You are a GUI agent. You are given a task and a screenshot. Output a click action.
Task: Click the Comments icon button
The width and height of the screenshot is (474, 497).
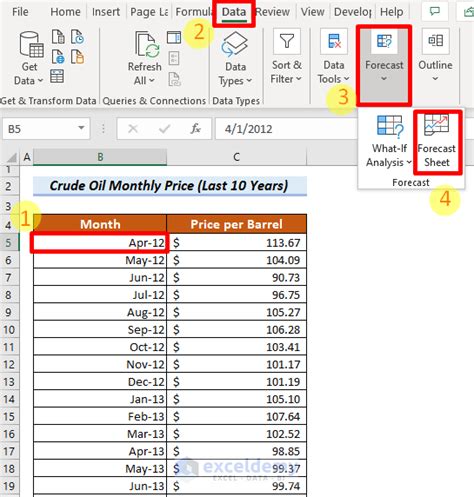tap(435, 12)
